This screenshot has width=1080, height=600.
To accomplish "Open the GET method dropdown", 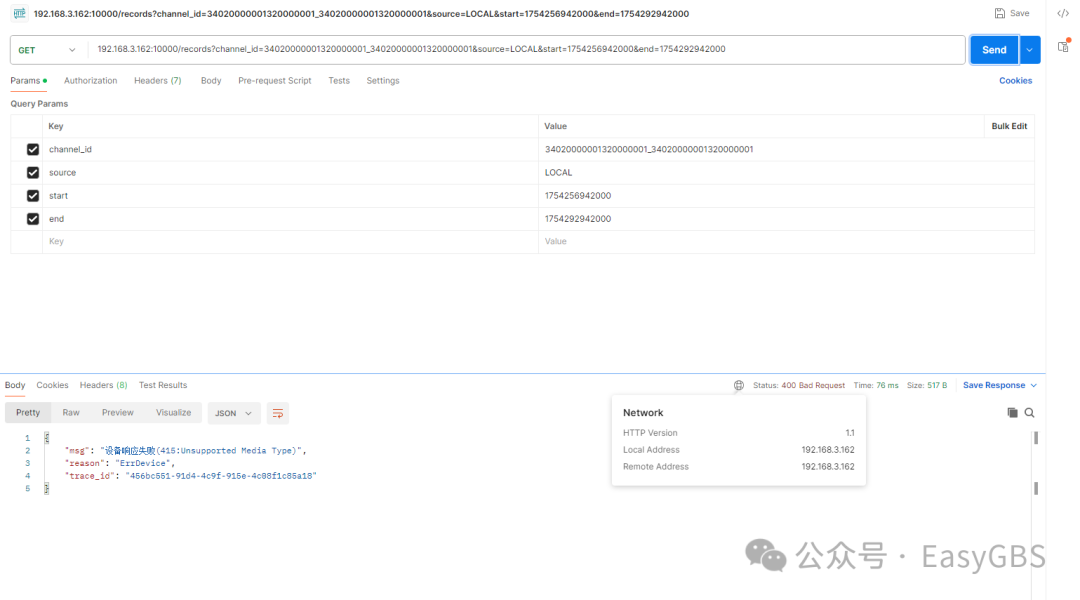I will (x=48, y=50).
